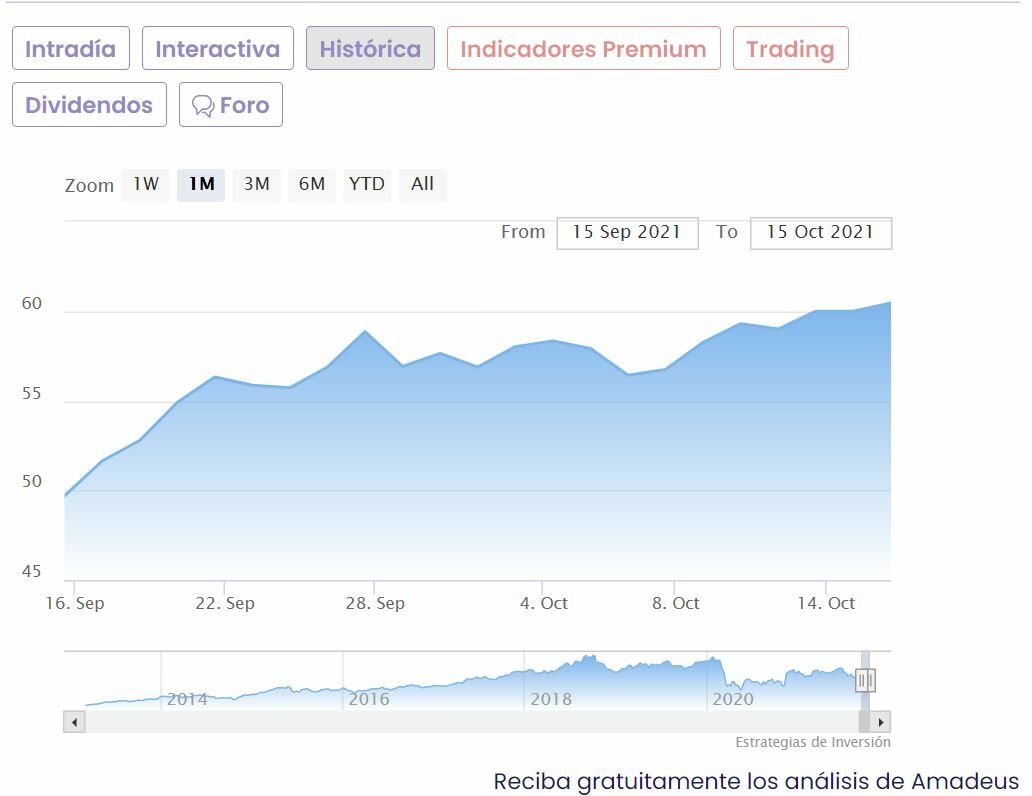Open the Intradía chart tab

tap(71, 48)
